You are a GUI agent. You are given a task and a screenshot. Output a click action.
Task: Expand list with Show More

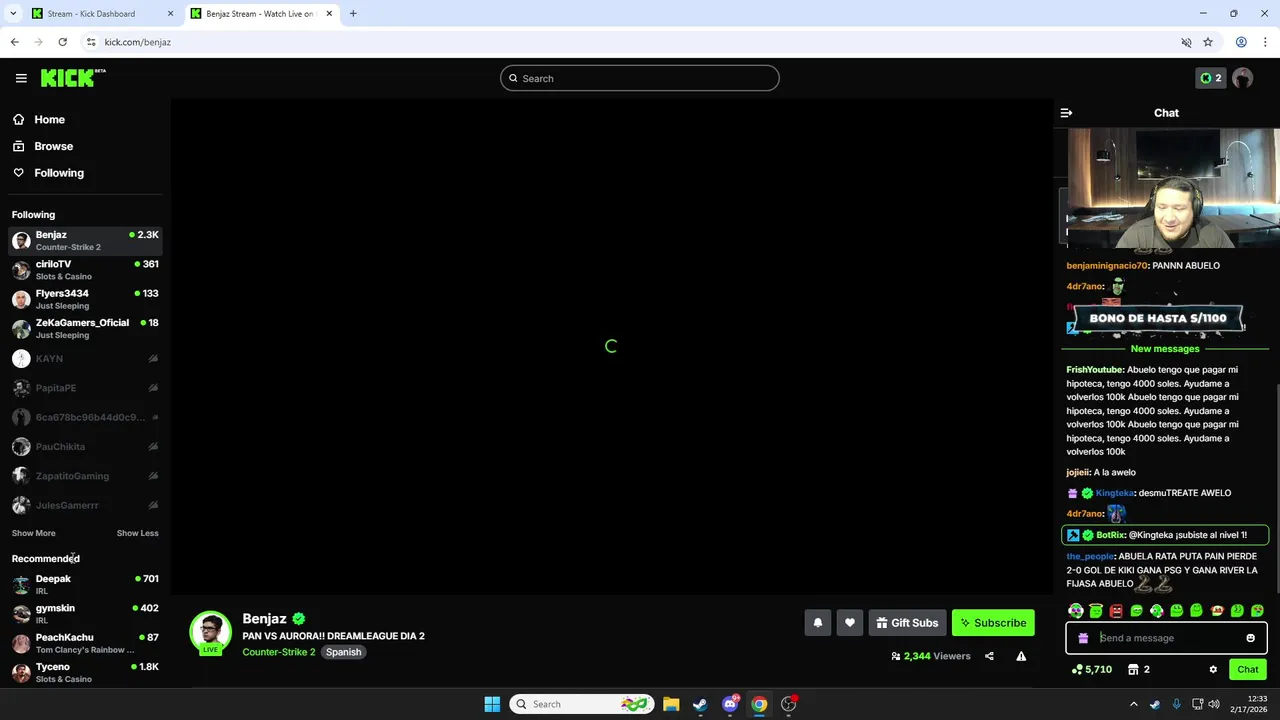pos(33,533)
